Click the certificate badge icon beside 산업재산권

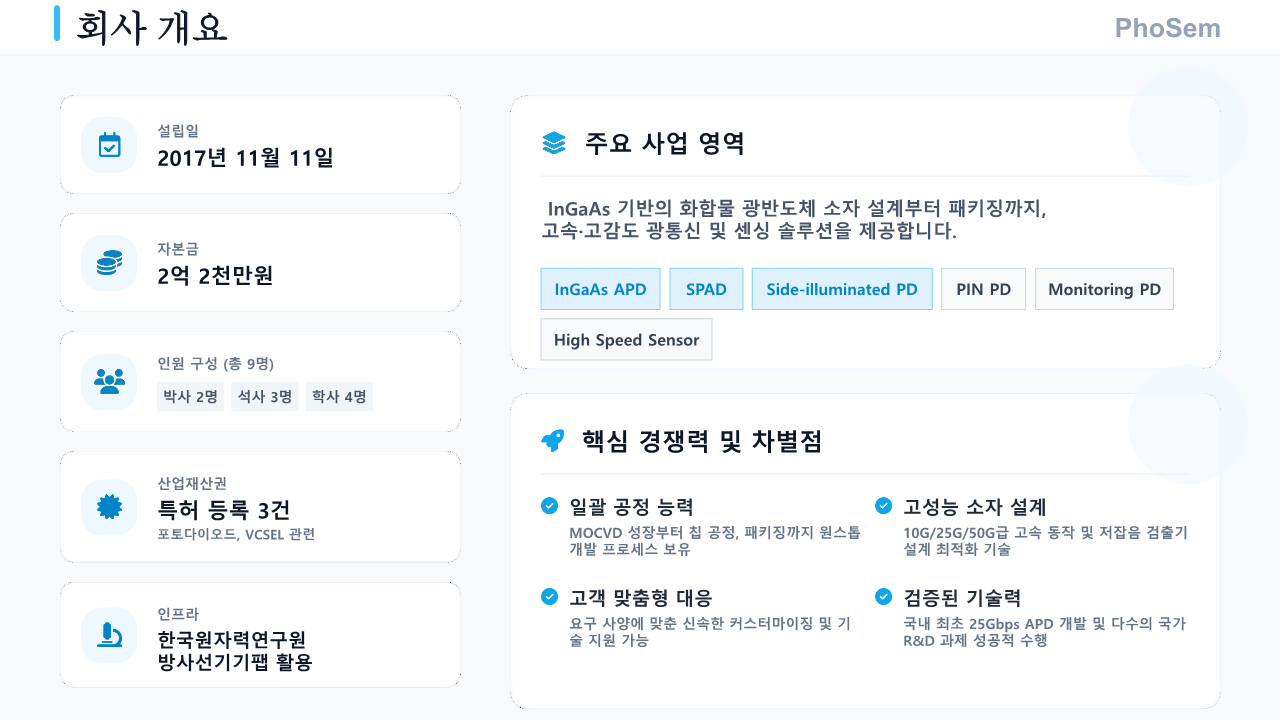click(x=109, y=507)
